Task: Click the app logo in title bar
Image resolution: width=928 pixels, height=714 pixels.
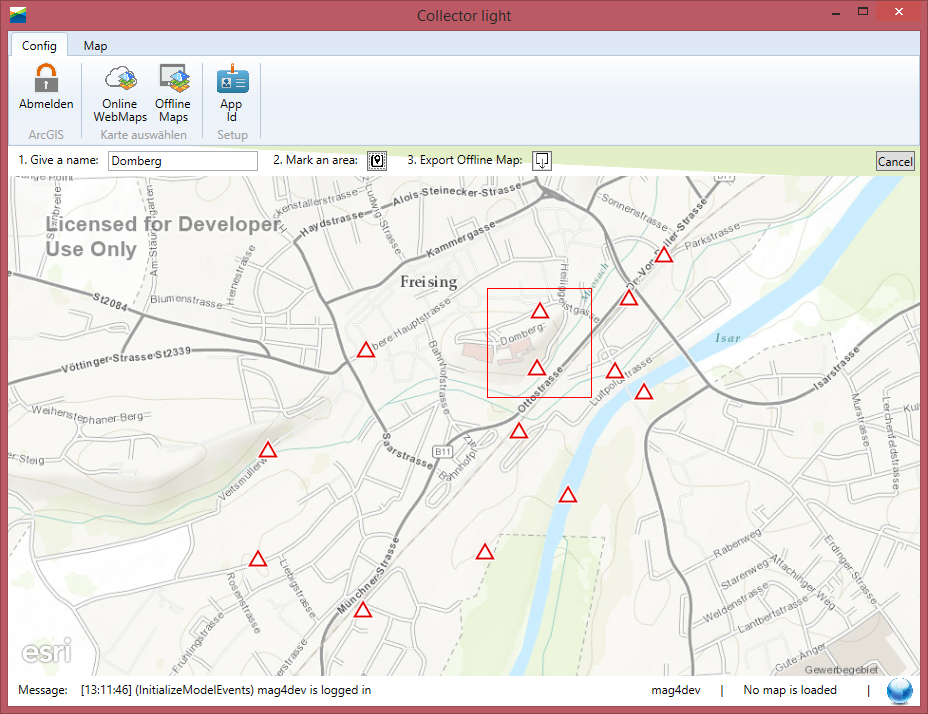Action: pyautogui.click(x=18, y=14)
